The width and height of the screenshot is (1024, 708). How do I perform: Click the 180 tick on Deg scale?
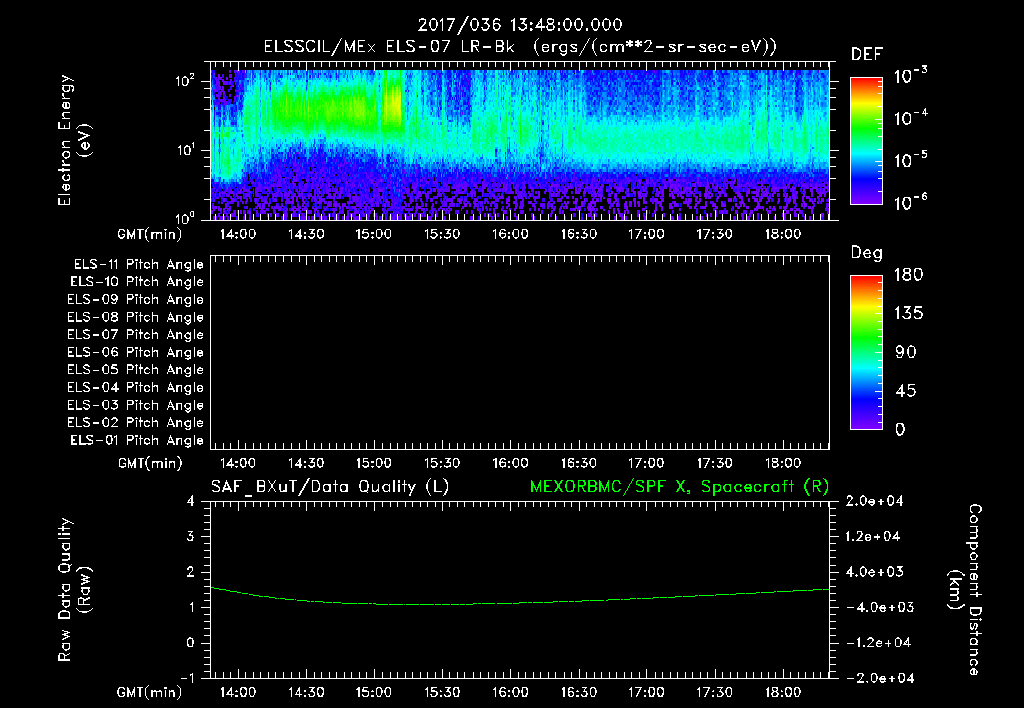908,275
